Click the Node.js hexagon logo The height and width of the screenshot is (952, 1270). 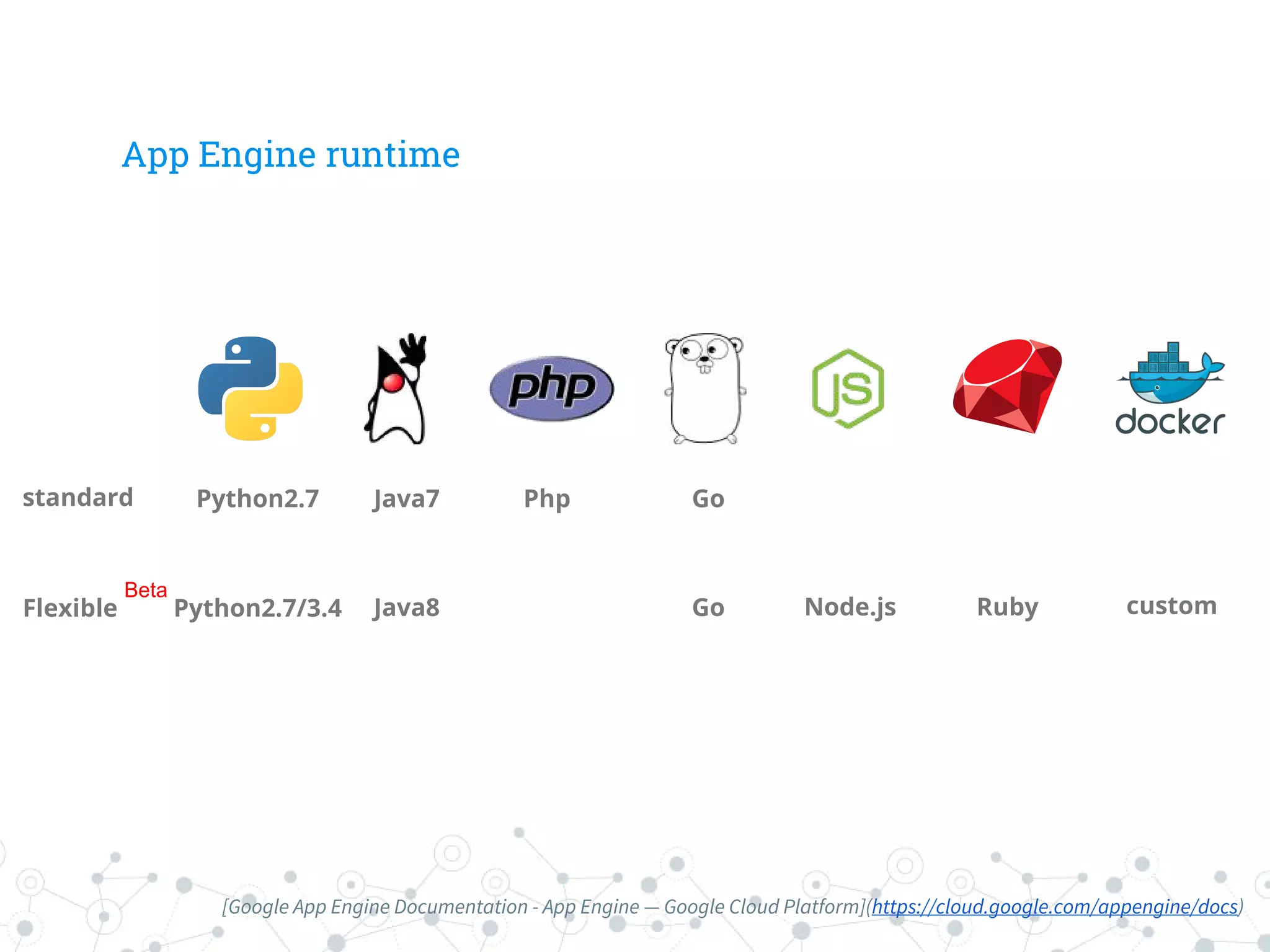click(x=848, y=389)
